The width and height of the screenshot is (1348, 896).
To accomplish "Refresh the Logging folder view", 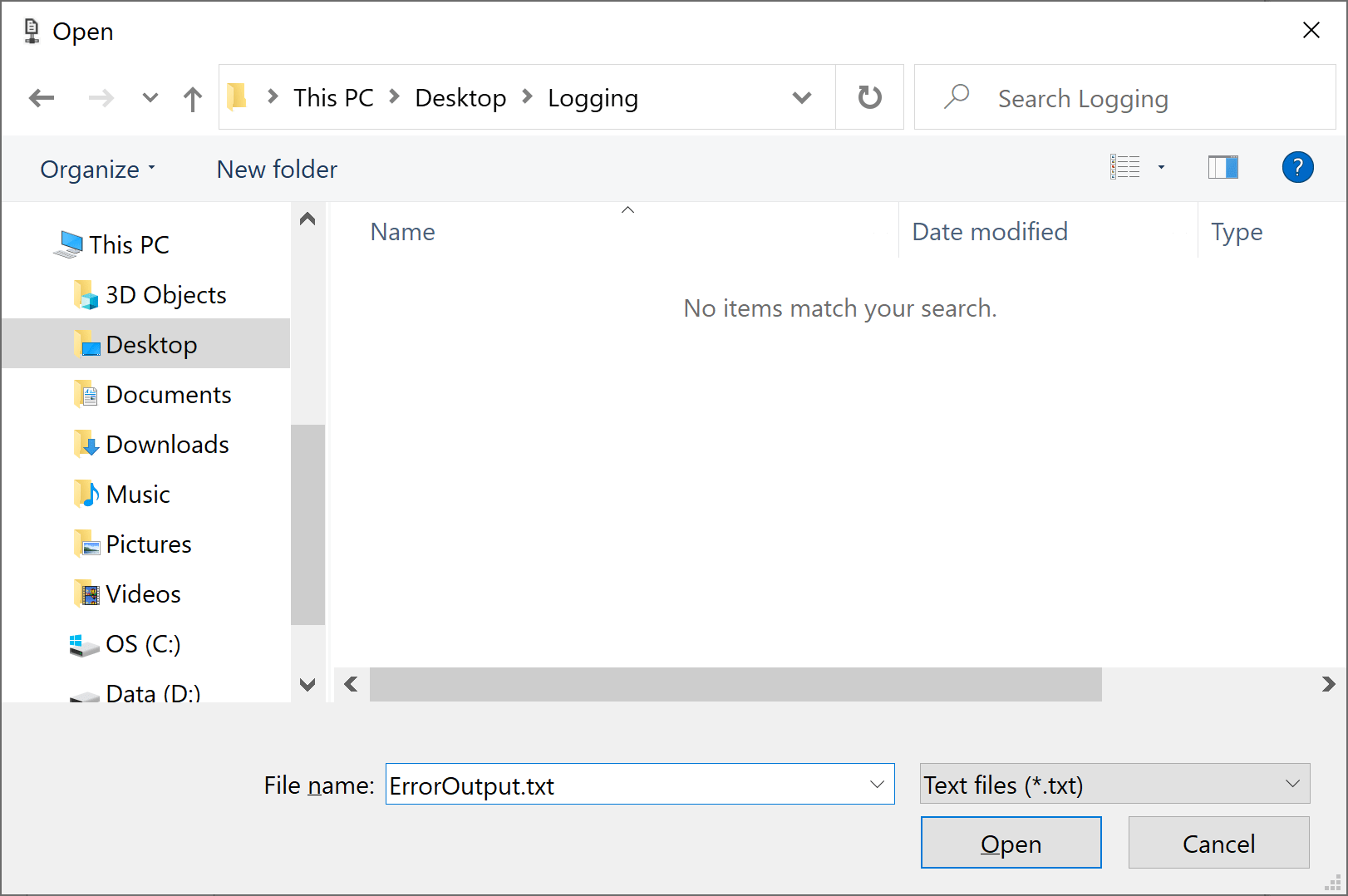I will 869,97.
